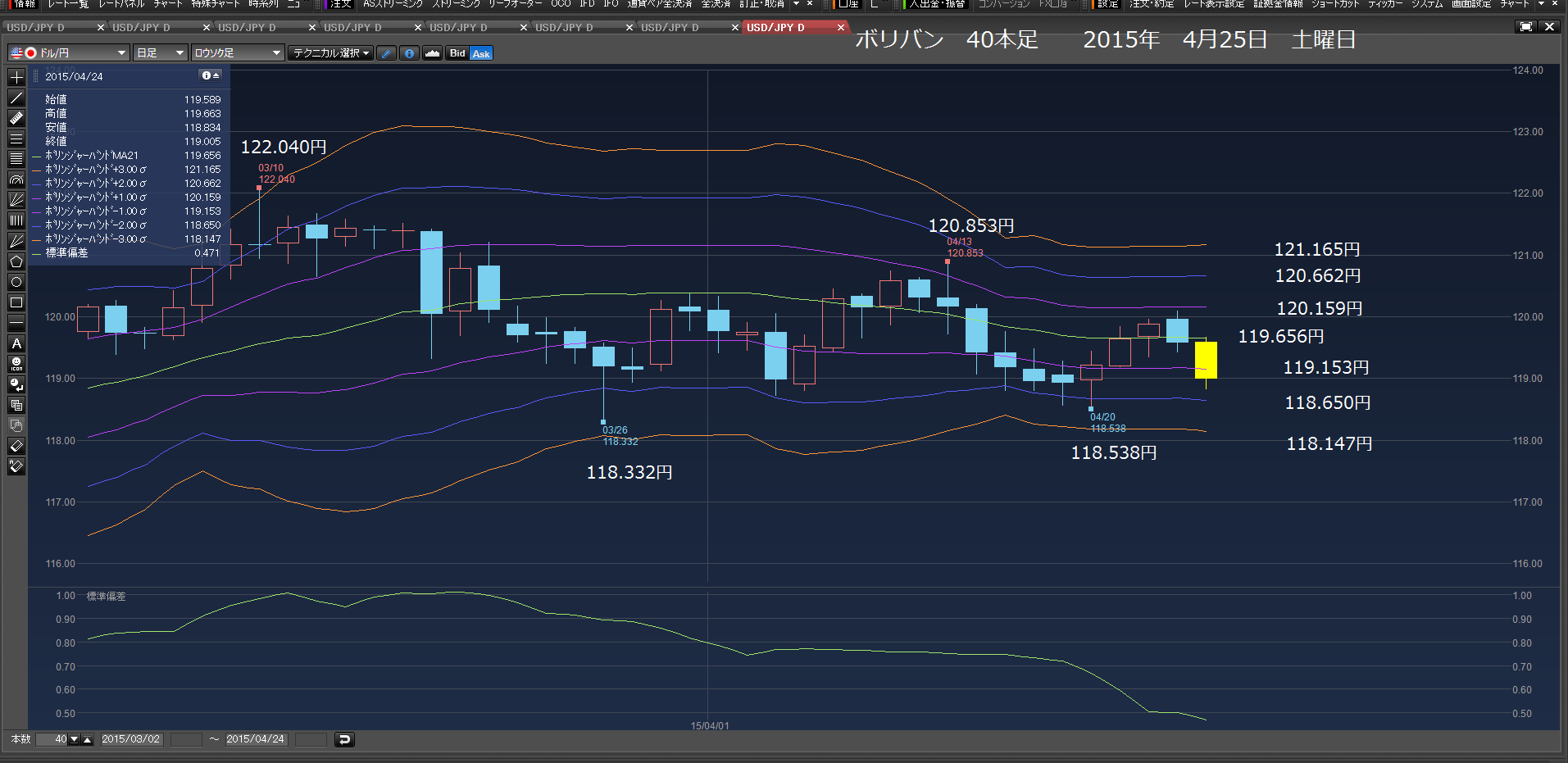Select the single horizontal line tool
The image size is (1568, 763).
tap(16, 323)
